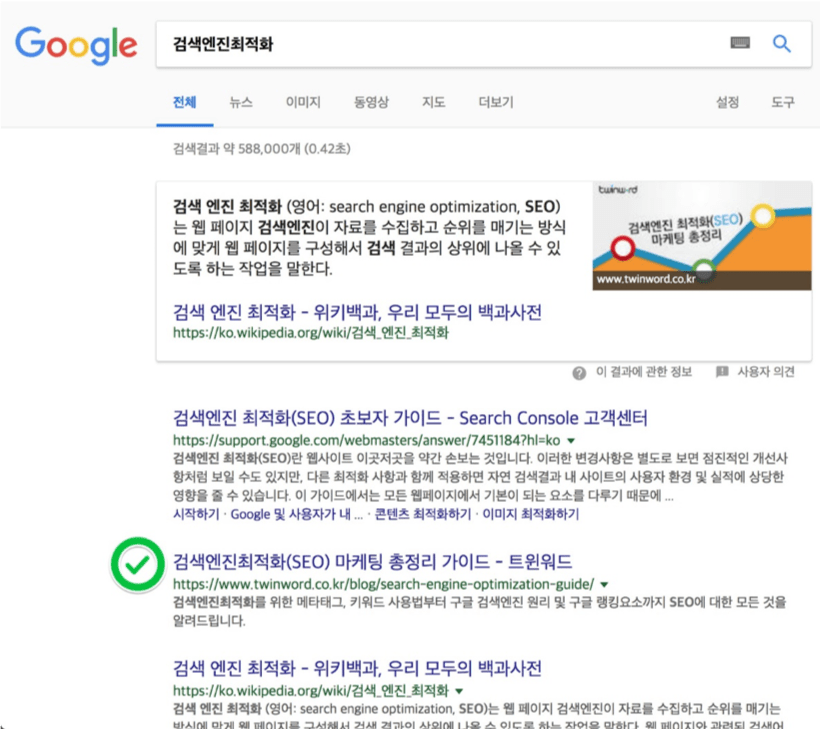Open the 더보기 search options
This screenshot has width=820, height=729.
pyautogui.click(x=494, y=104)
